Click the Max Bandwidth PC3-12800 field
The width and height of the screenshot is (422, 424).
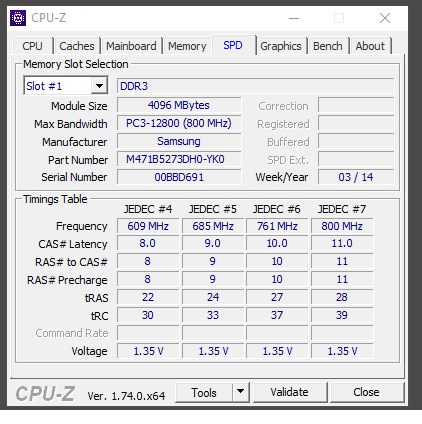[179, 123]
